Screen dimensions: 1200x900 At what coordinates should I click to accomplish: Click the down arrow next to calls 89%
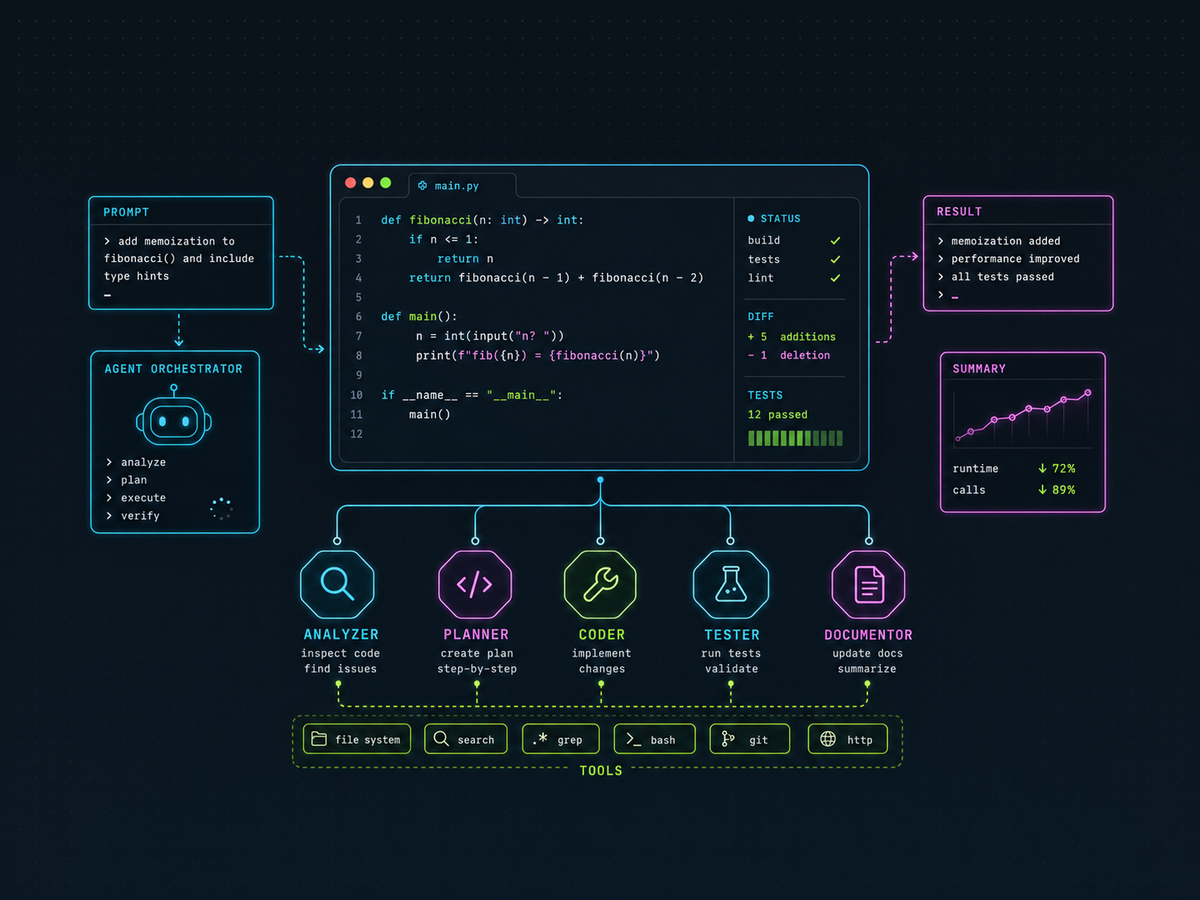pyautogui.click(x=1042, y=490)
